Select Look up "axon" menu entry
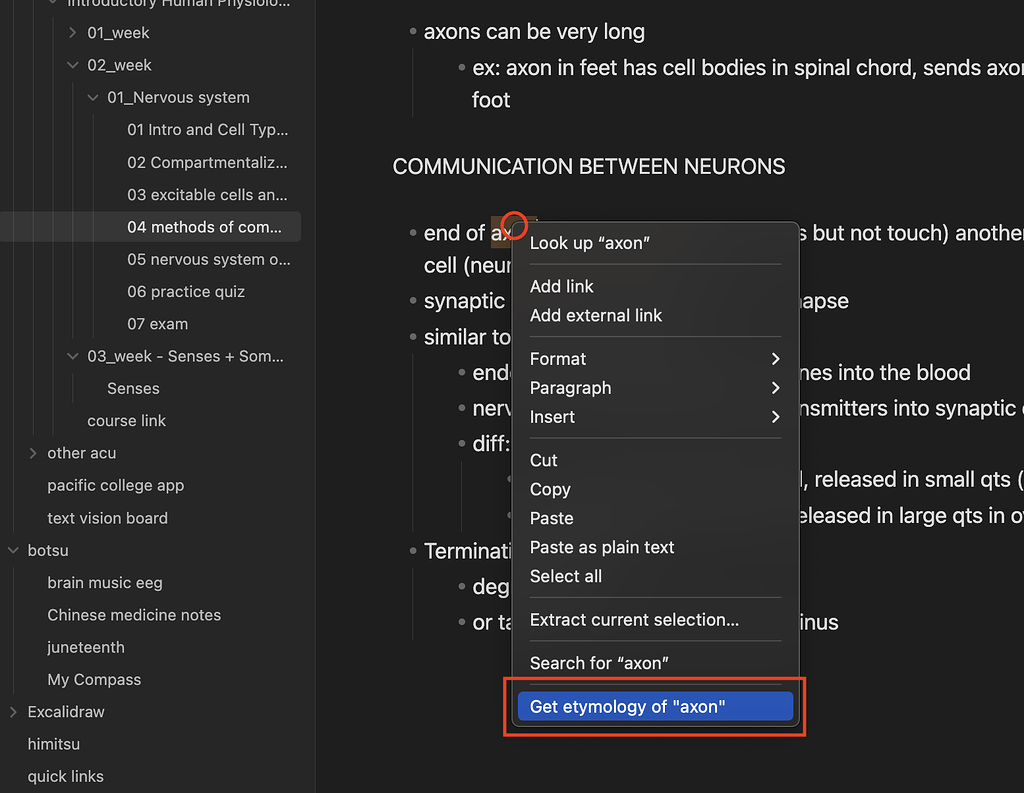 589,243
